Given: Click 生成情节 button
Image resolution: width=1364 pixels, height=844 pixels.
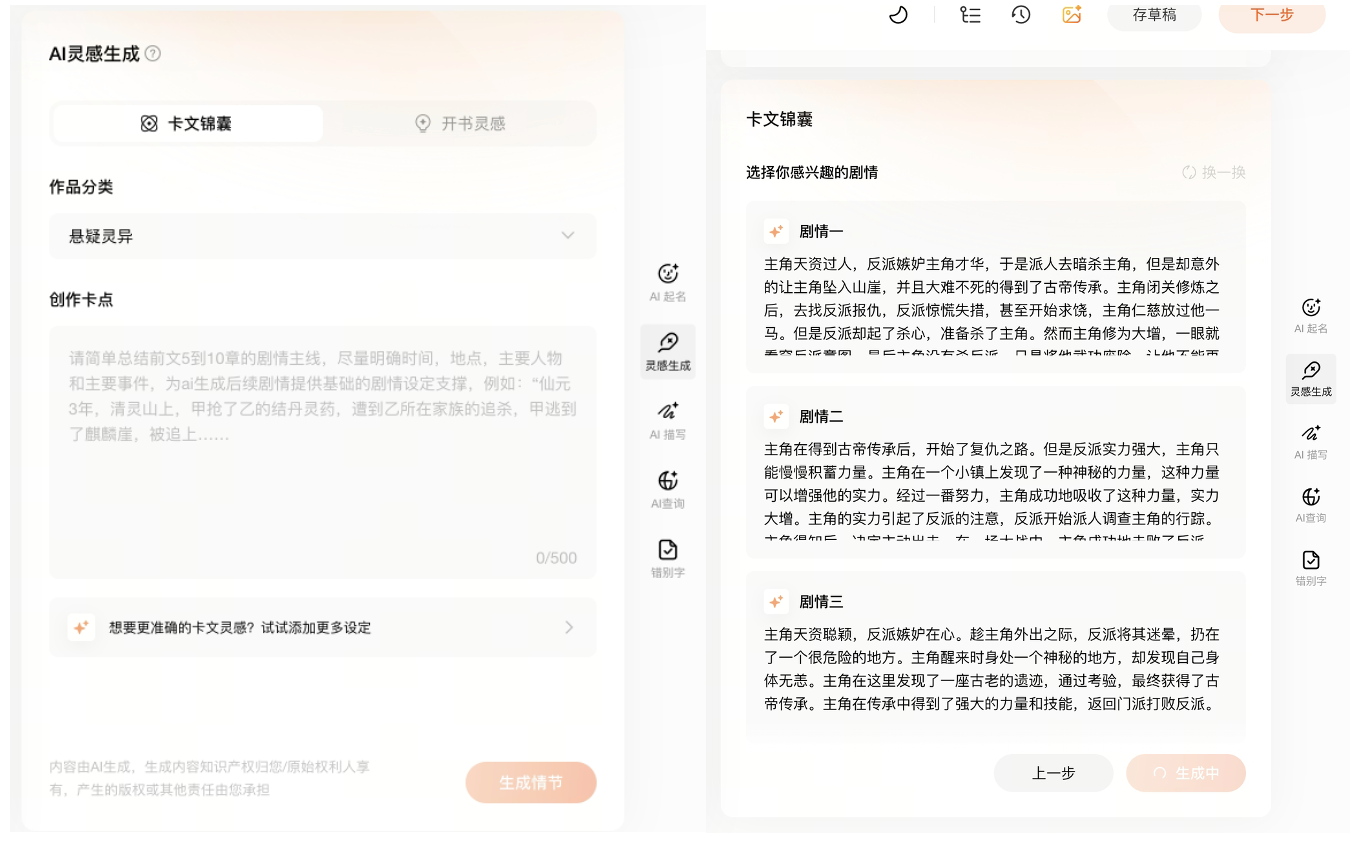Looking at the screenshot, I should coord(530,782).
